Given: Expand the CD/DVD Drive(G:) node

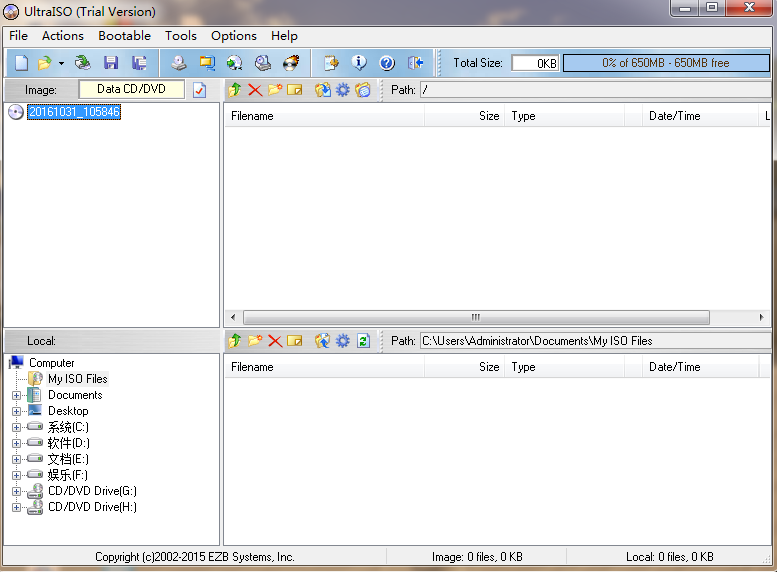Looking at the screenshot, I should (x=16, y=491).
